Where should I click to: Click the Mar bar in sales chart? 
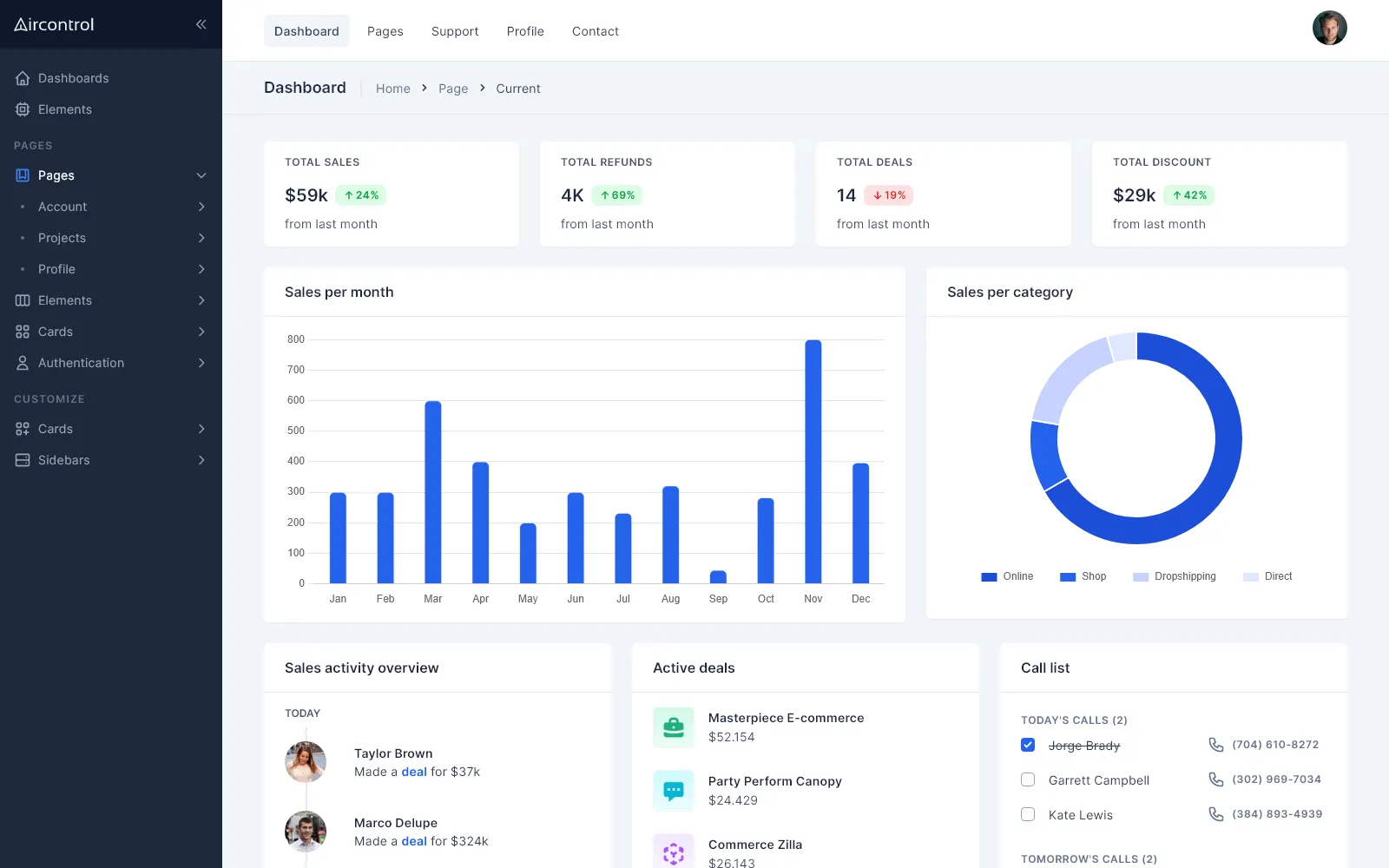(x=433, y=492)
